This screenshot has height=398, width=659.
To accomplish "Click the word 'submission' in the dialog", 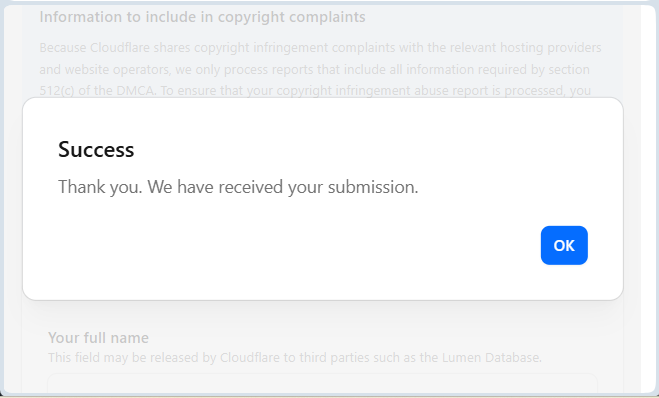I will [x=372, y=187].
